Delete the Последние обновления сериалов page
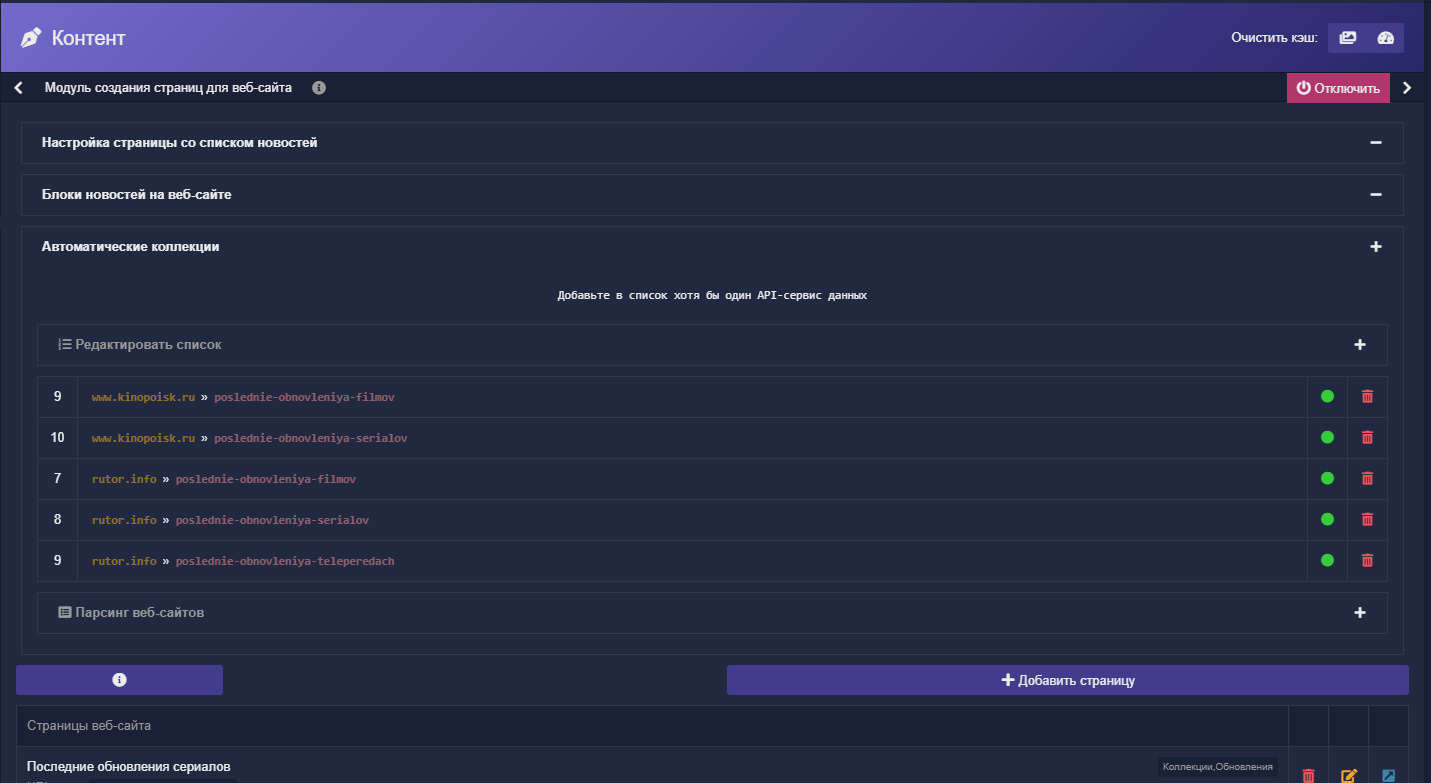 click(x=1308, y=775)
